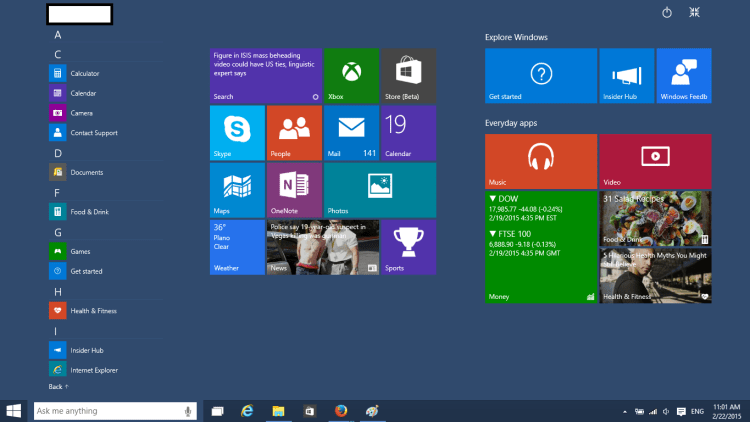
Task: Launch the Skype tile
Action: pyautogui.click(x=237, y=133)
